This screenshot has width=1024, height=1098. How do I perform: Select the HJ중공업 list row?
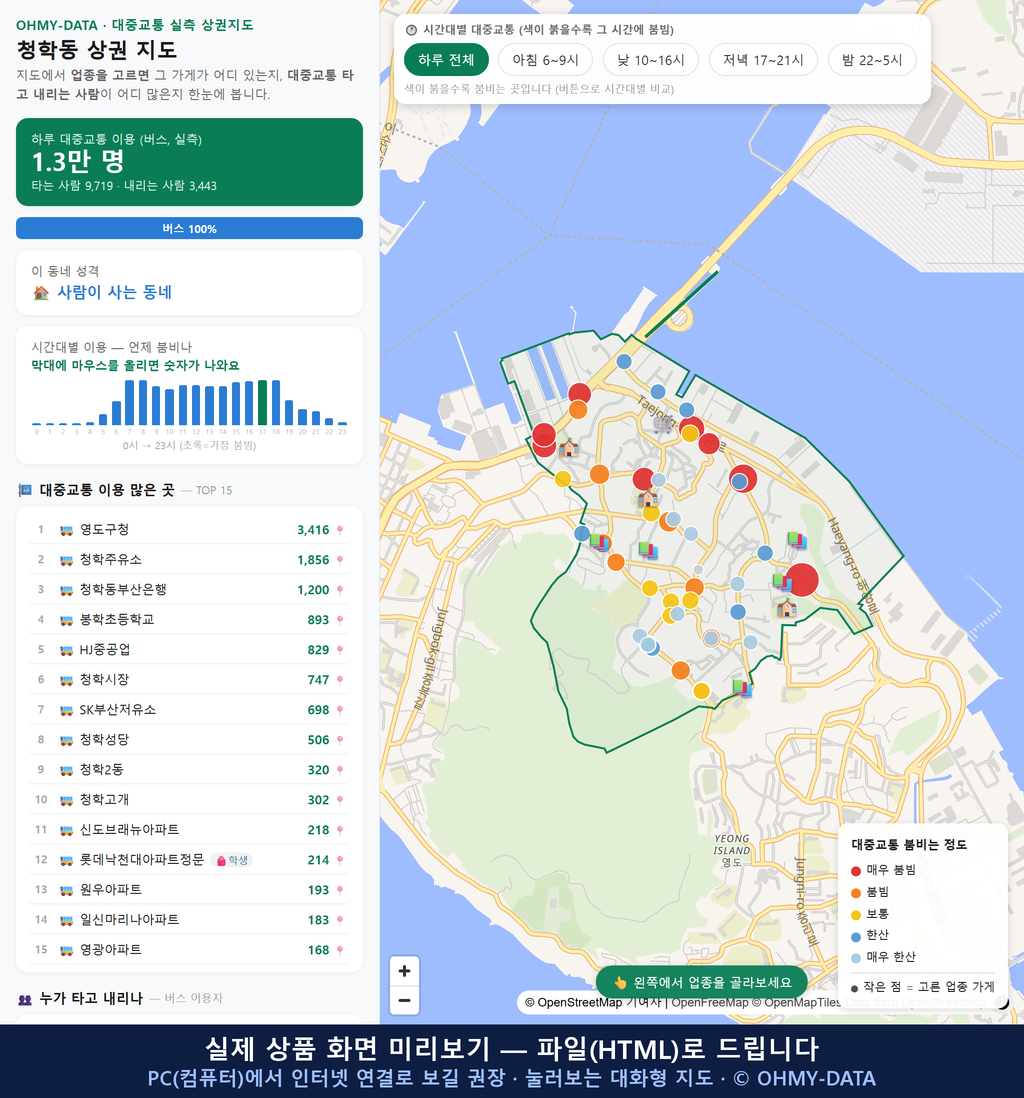(x=189, y=650)
